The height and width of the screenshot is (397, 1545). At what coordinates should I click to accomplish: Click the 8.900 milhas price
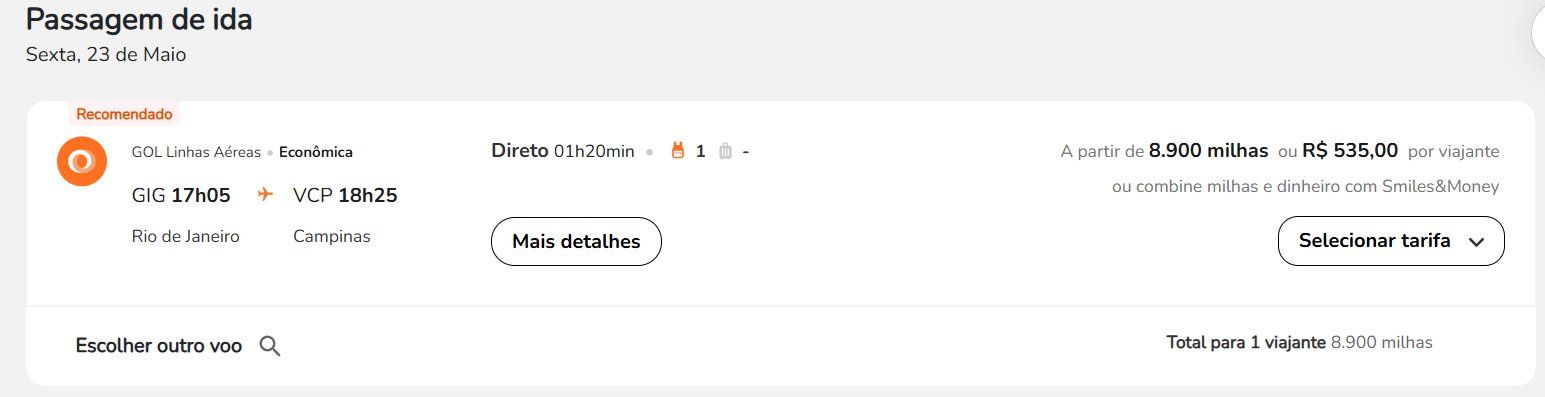1208,151
